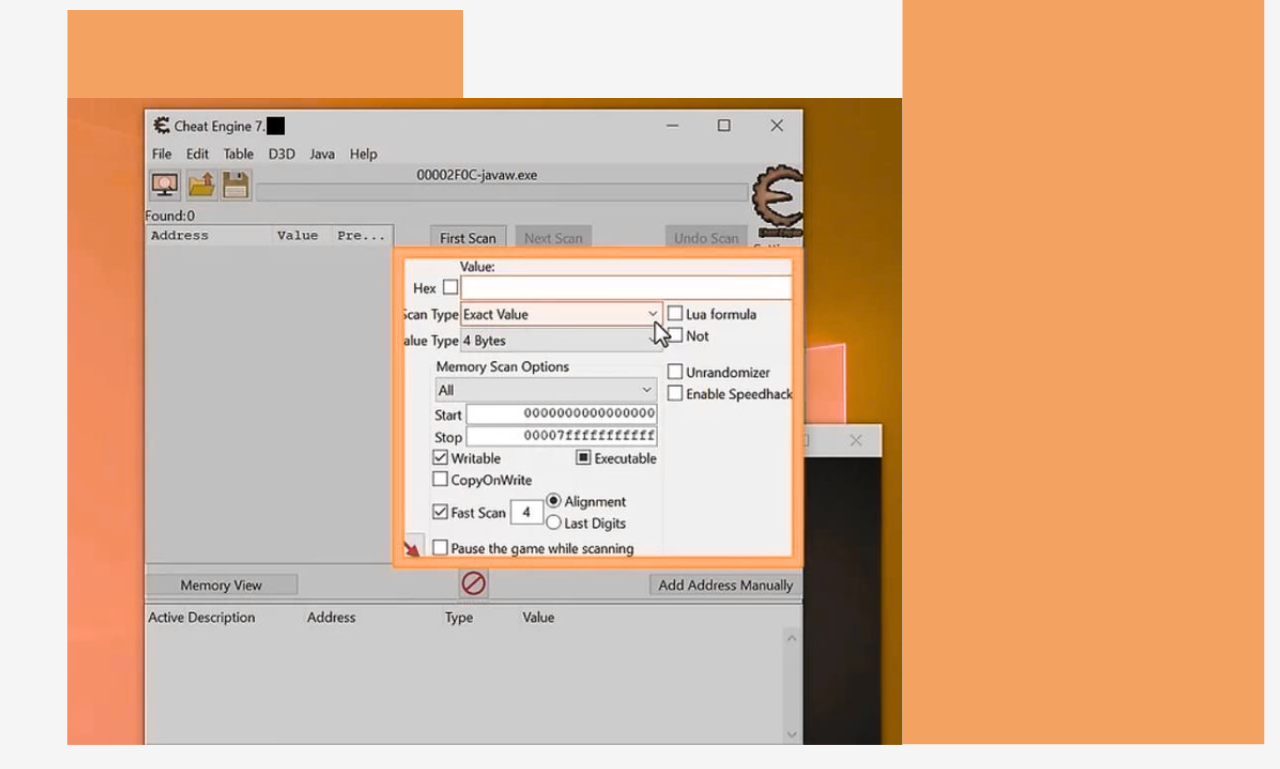1280x769 pixels.
Task: Click the floppy disk save icon
Action: tap(235, 185)
